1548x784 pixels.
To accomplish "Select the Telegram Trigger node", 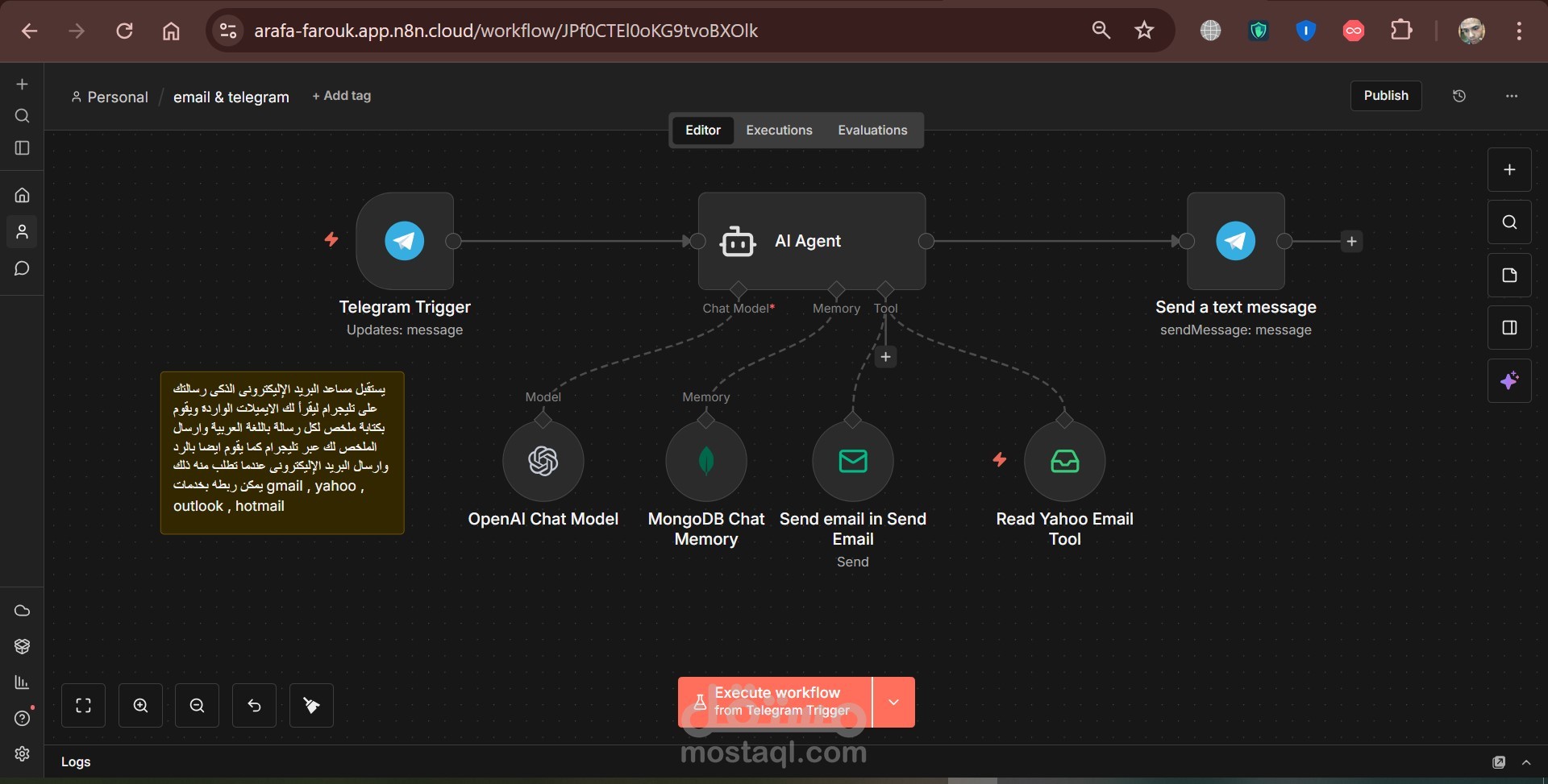I will click(x=405, y=241).
